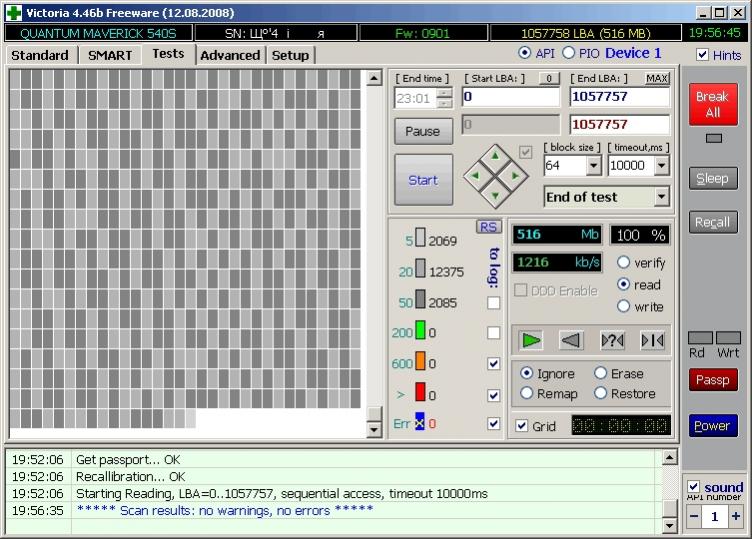Open the Advanced tab
The image size is (752, 539).
coord(230,55)
